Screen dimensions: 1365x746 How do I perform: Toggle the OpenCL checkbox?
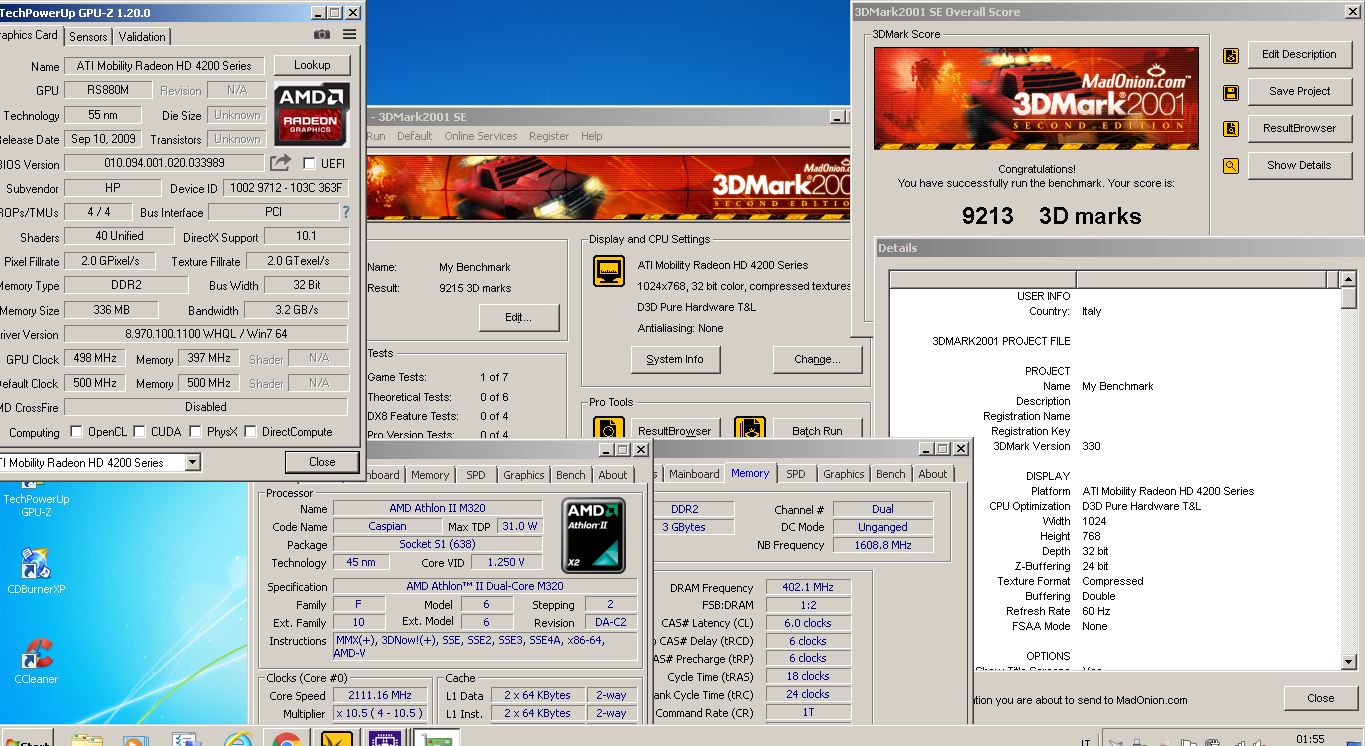[x=76, y=432]
